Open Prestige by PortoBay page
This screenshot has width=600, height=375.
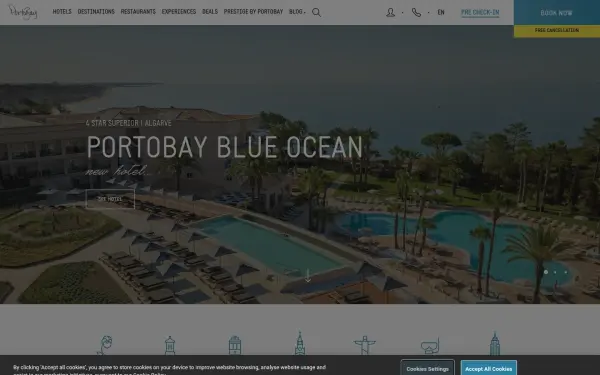click(253, 12)
